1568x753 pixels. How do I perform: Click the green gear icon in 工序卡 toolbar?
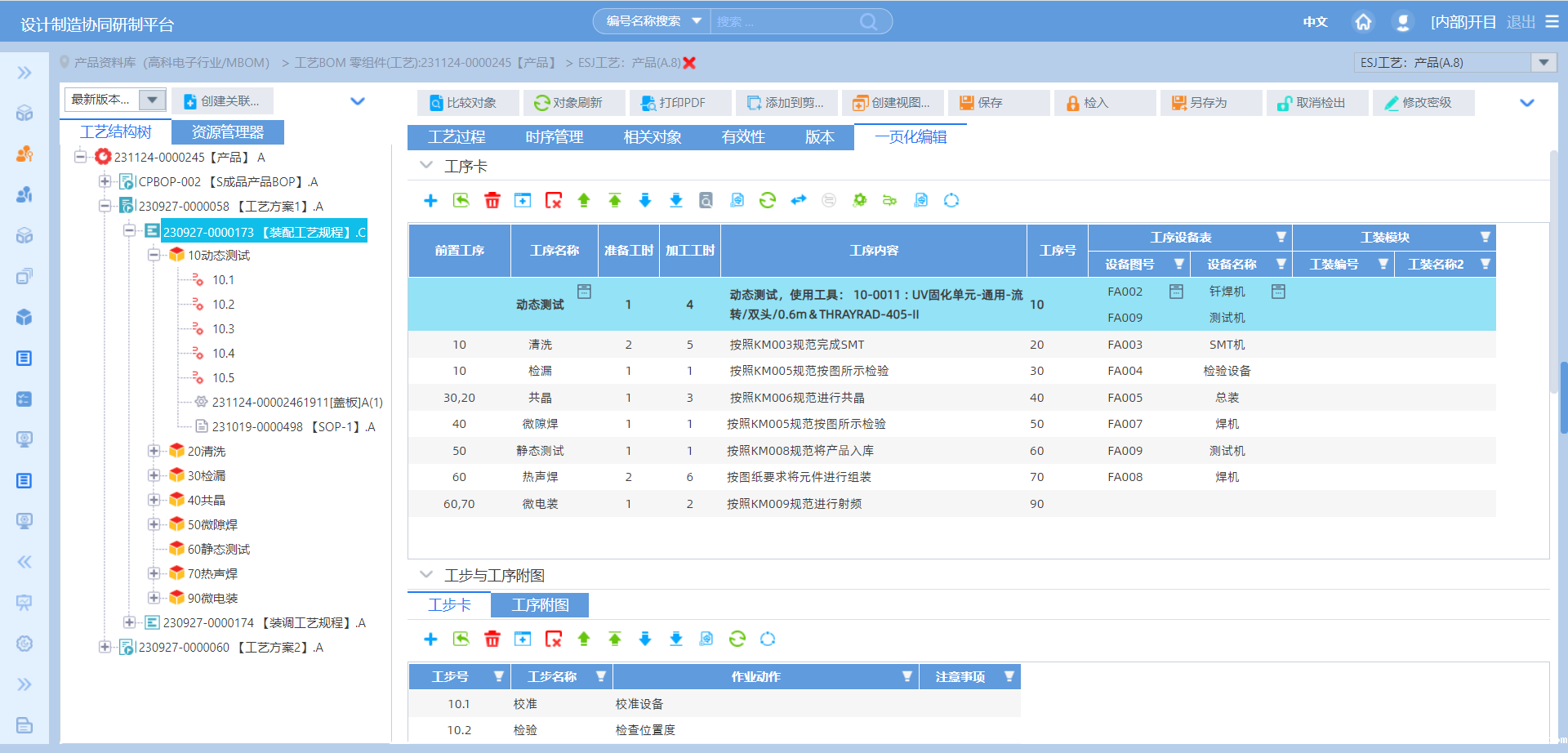859,200
